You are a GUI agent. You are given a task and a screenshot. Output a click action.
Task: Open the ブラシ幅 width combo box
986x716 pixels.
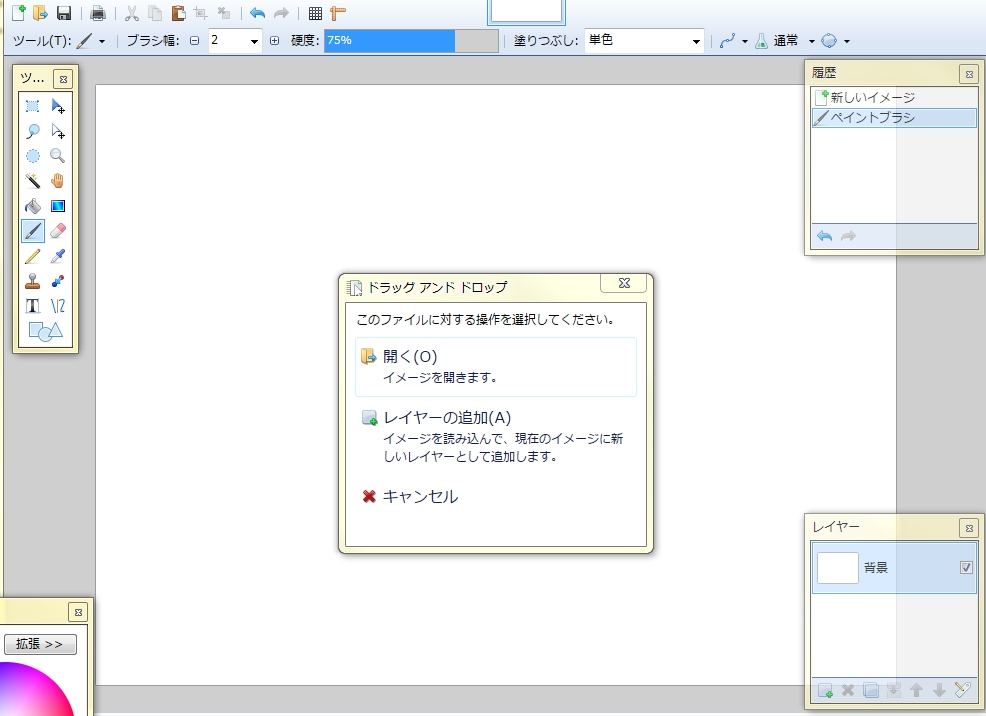click(235, 41)
